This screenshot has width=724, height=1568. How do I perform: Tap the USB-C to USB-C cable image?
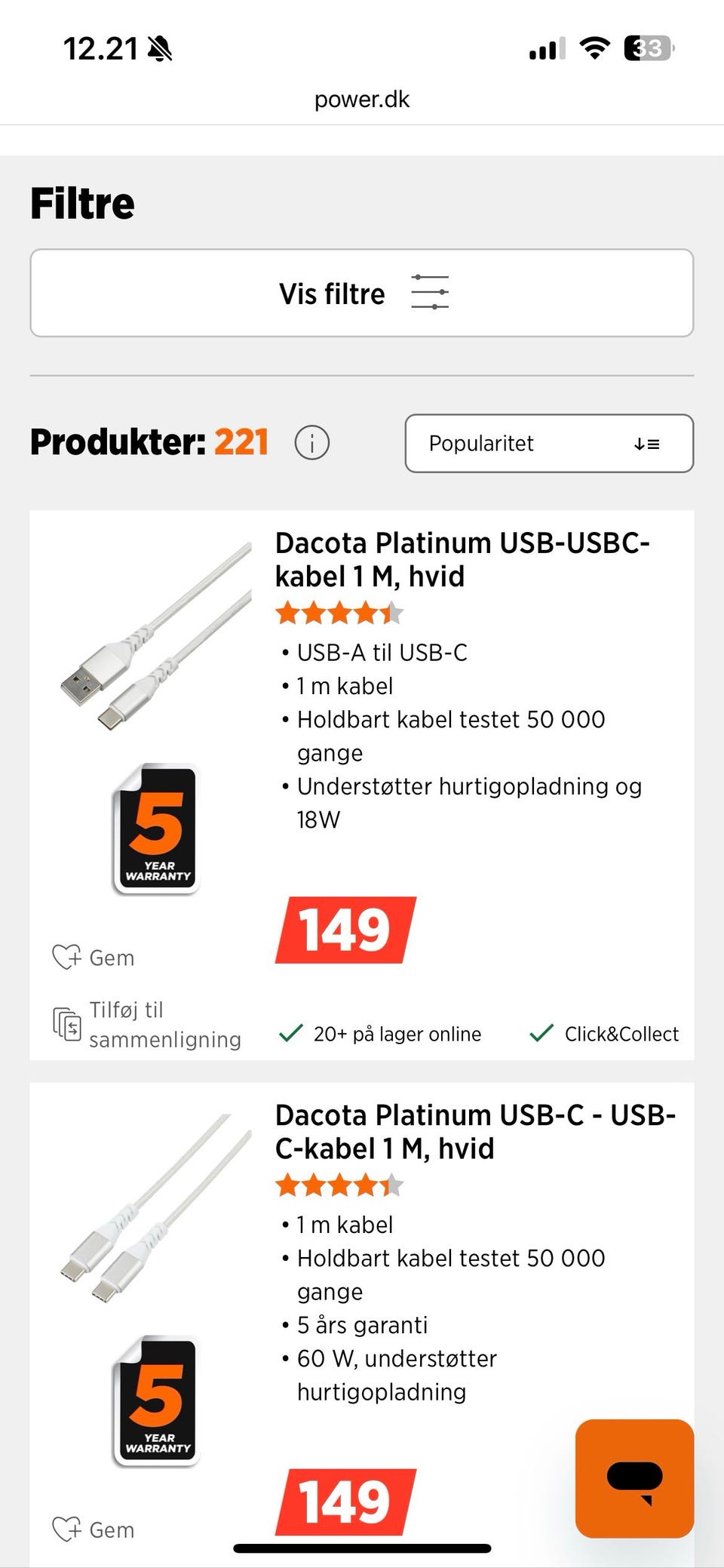157,1207
